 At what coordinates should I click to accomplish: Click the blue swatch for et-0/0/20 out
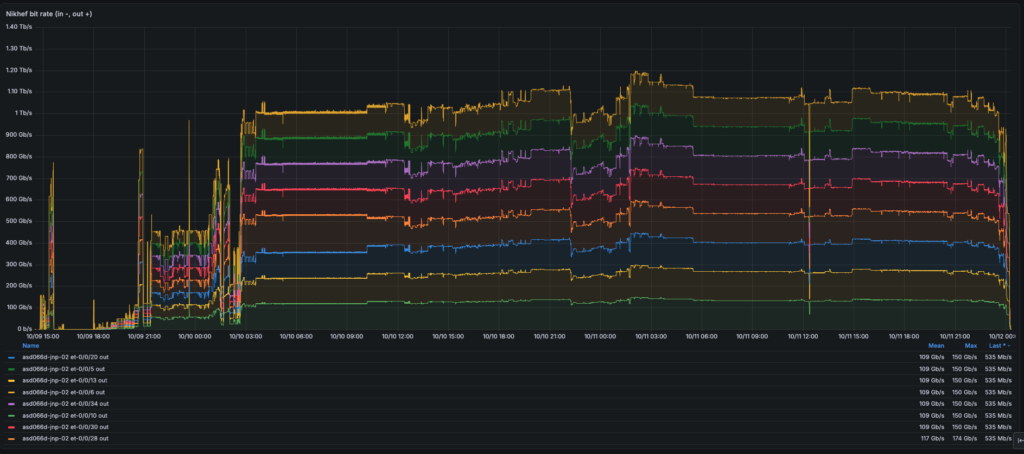coord(12,358)
